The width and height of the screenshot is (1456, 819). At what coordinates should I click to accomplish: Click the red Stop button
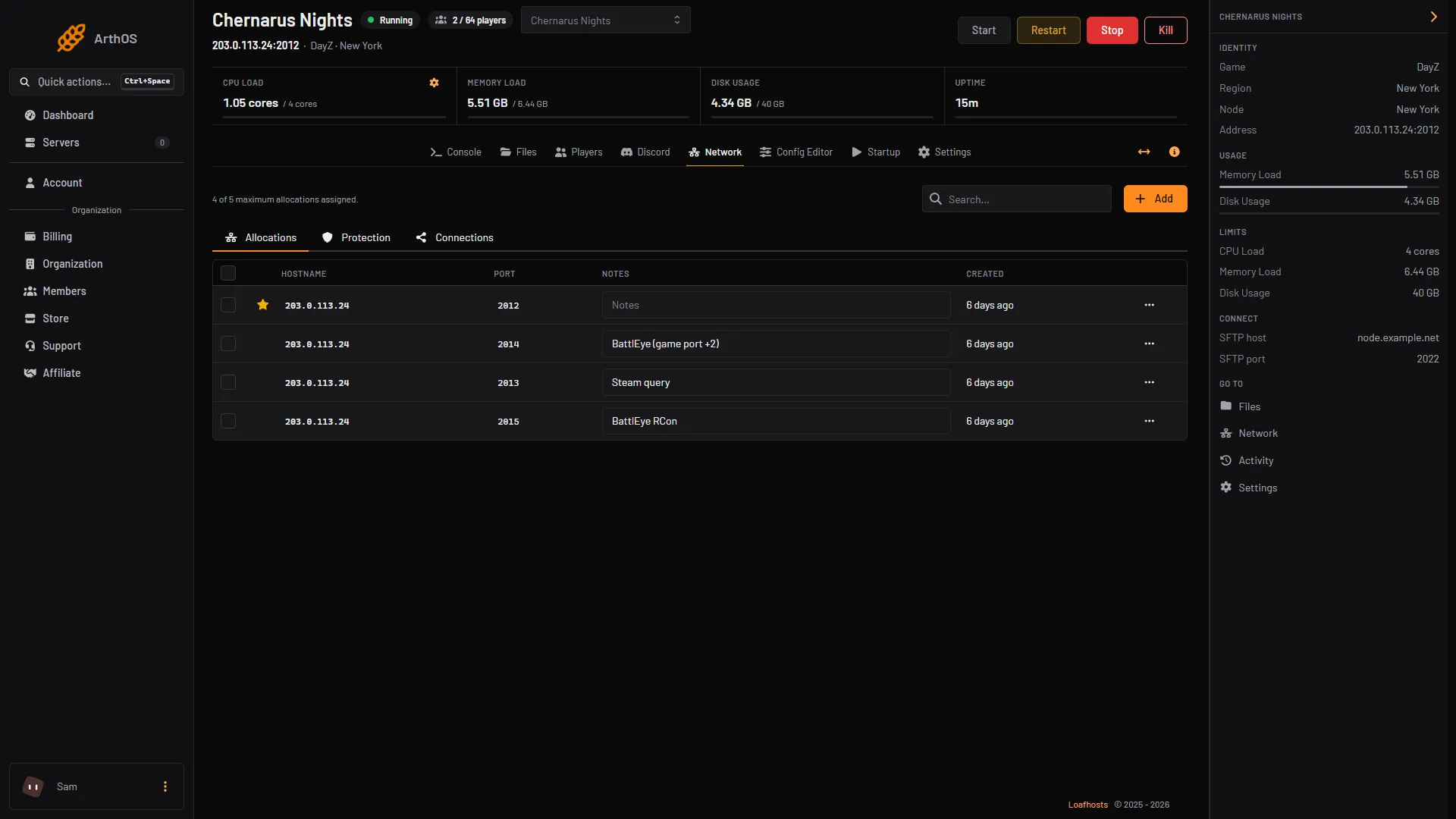[1112, 30]
